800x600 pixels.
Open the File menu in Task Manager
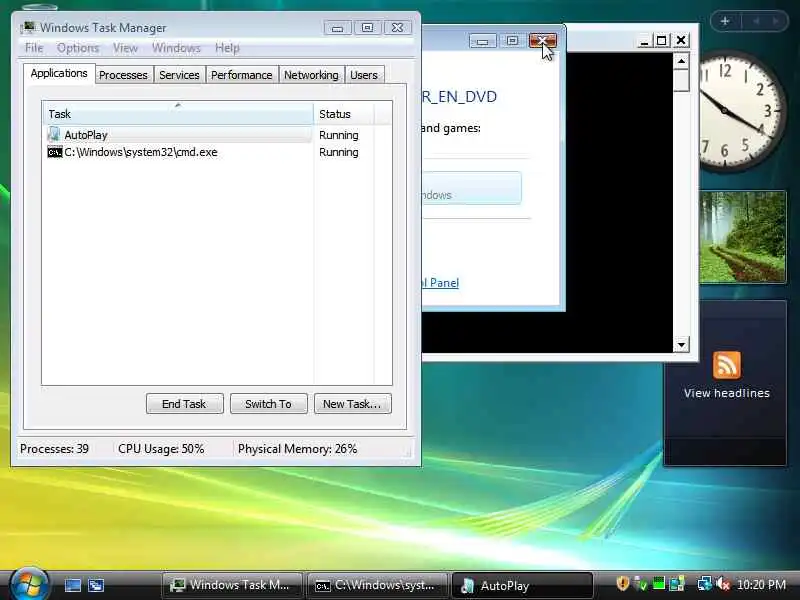[x=34, y=48]
